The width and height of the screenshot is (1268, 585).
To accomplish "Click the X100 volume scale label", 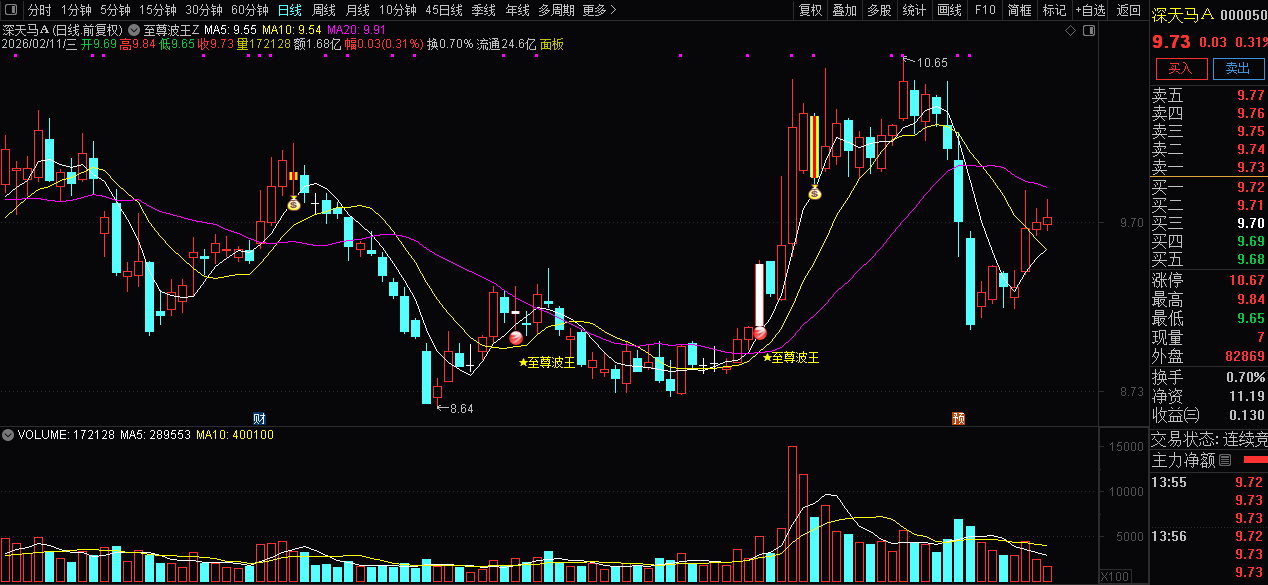I will click(1115, 577).
